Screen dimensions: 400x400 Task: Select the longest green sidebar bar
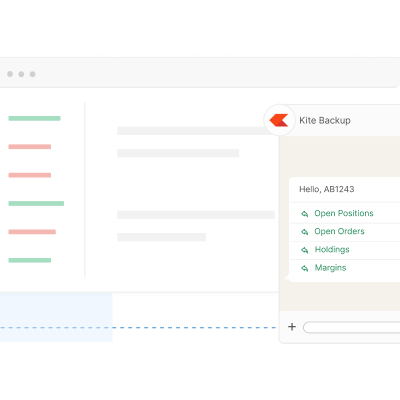36,203
